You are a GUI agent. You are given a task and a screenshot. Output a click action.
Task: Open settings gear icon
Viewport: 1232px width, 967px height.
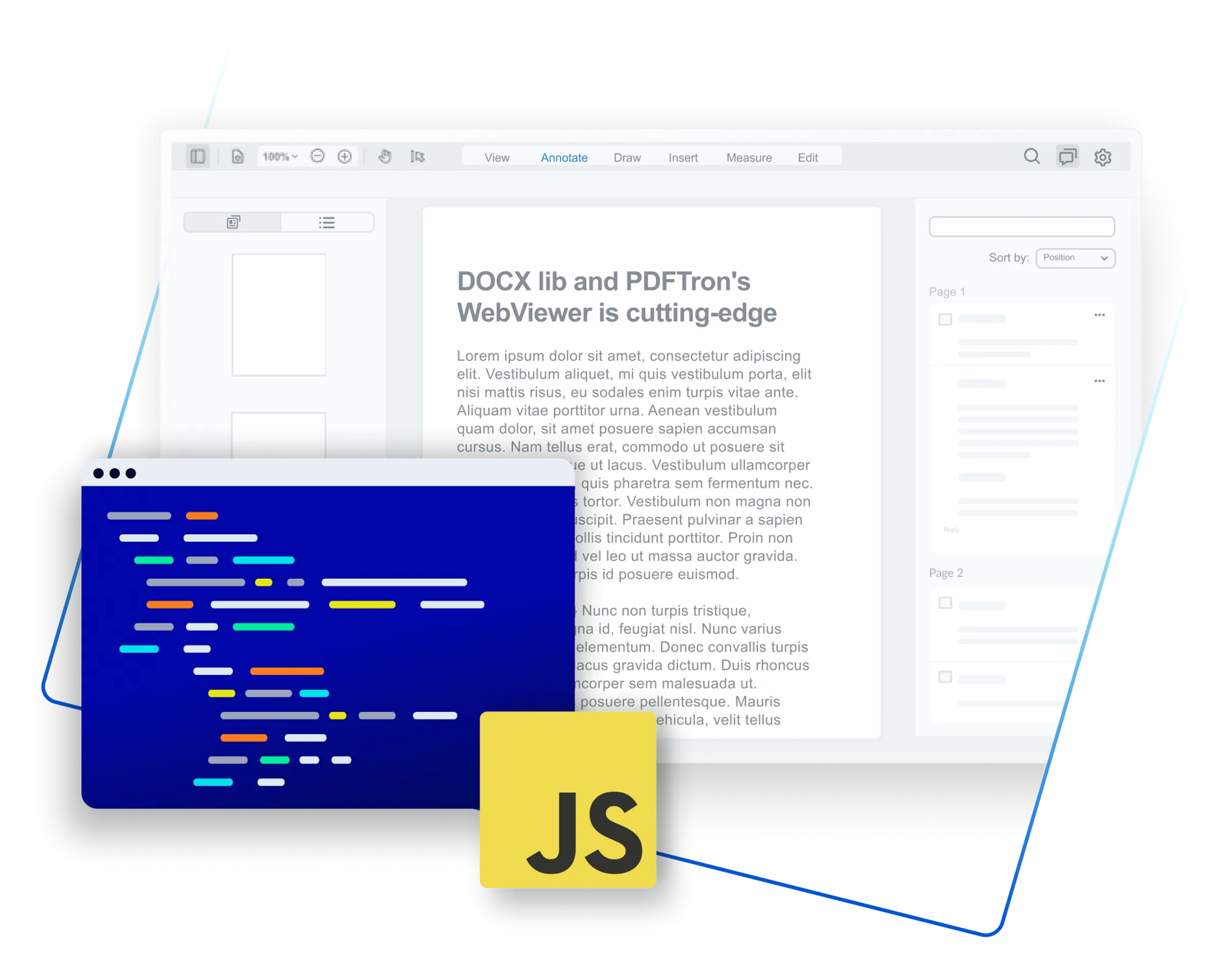1102,158
